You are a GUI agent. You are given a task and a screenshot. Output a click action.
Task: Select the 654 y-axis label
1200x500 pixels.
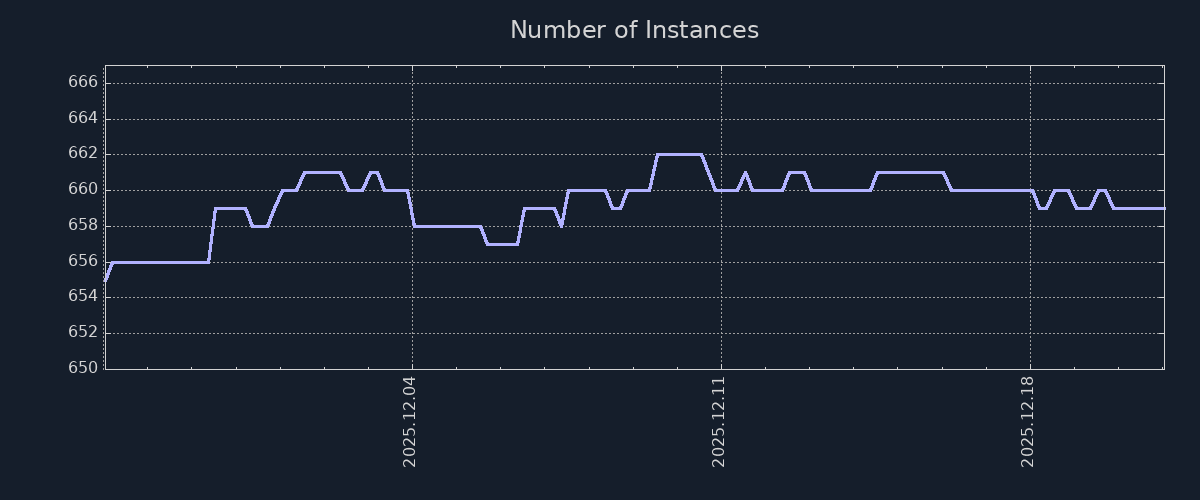(x=83, y=296)
